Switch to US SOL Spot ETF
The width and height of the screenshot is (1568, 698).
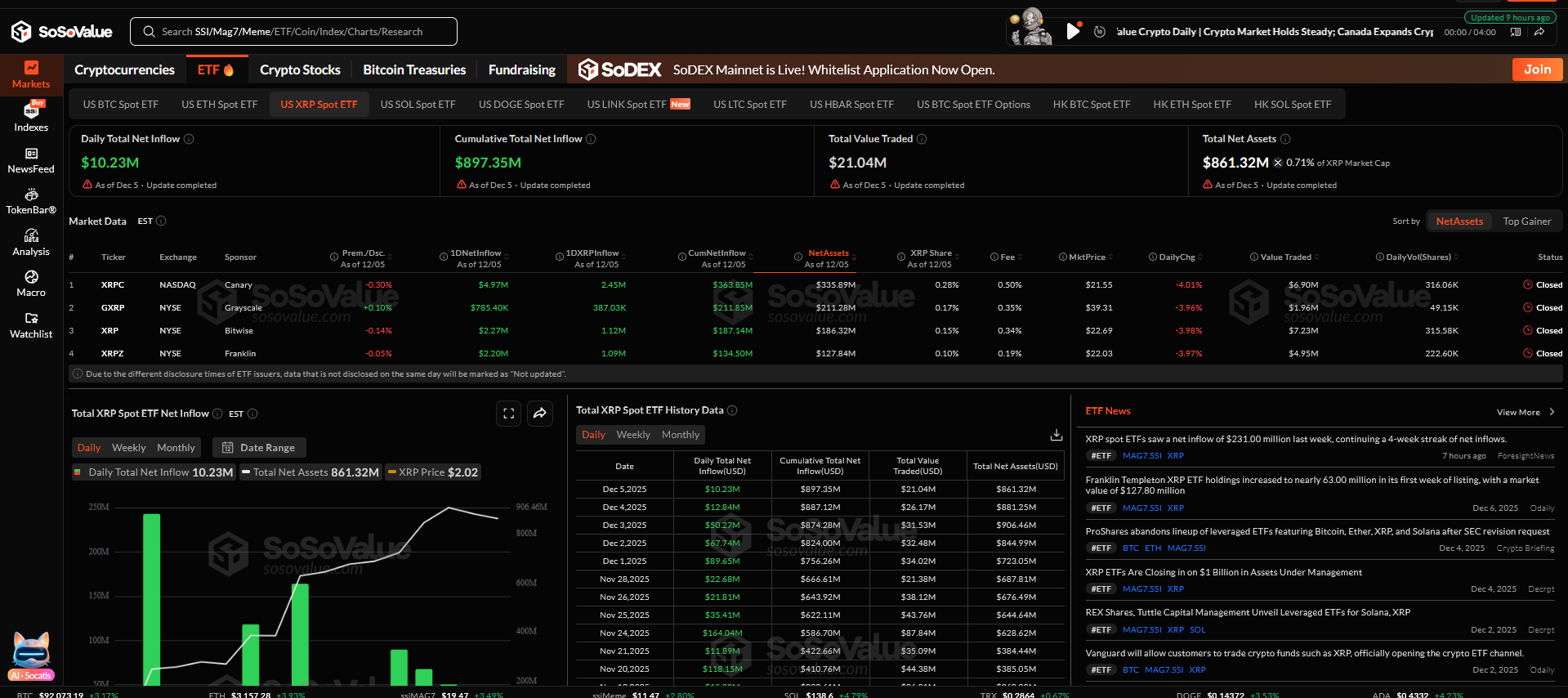click(418, 105)
